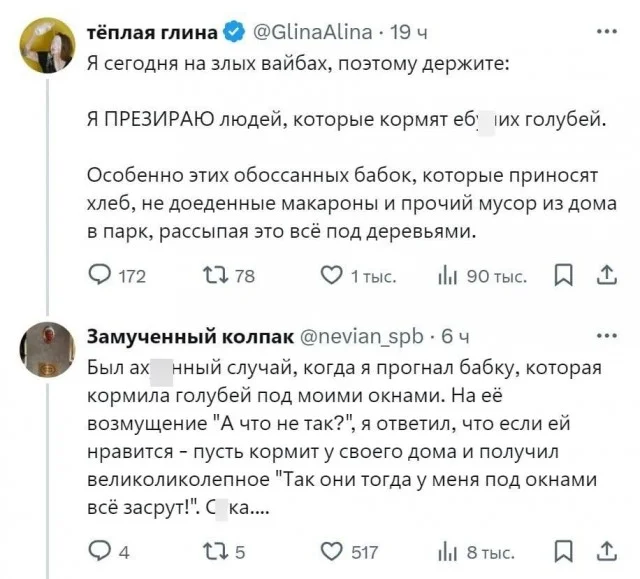Screen dimensions: 640x579
Task: Share the Замученный колпак reply
Action: 606,551
